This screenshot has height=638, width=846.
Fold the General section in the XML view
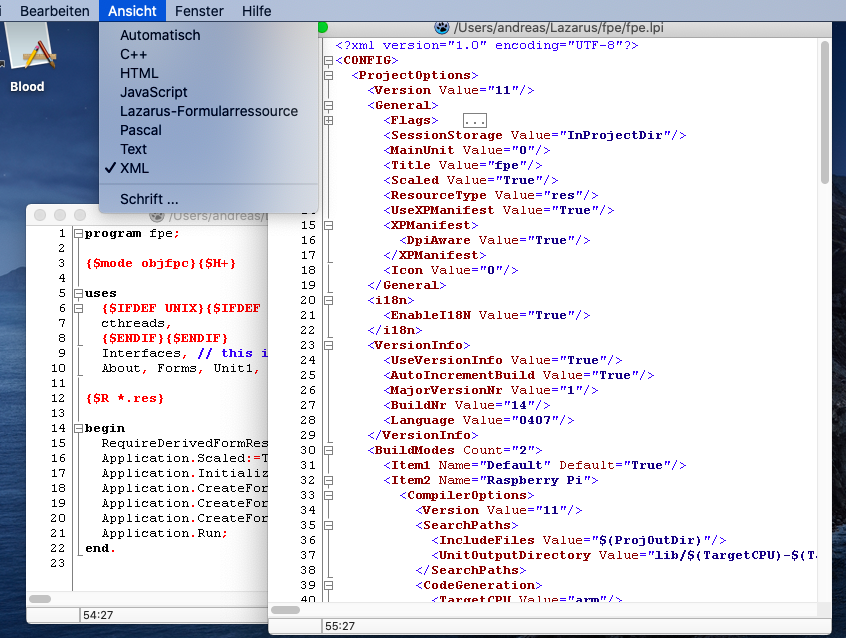point(328,105)
